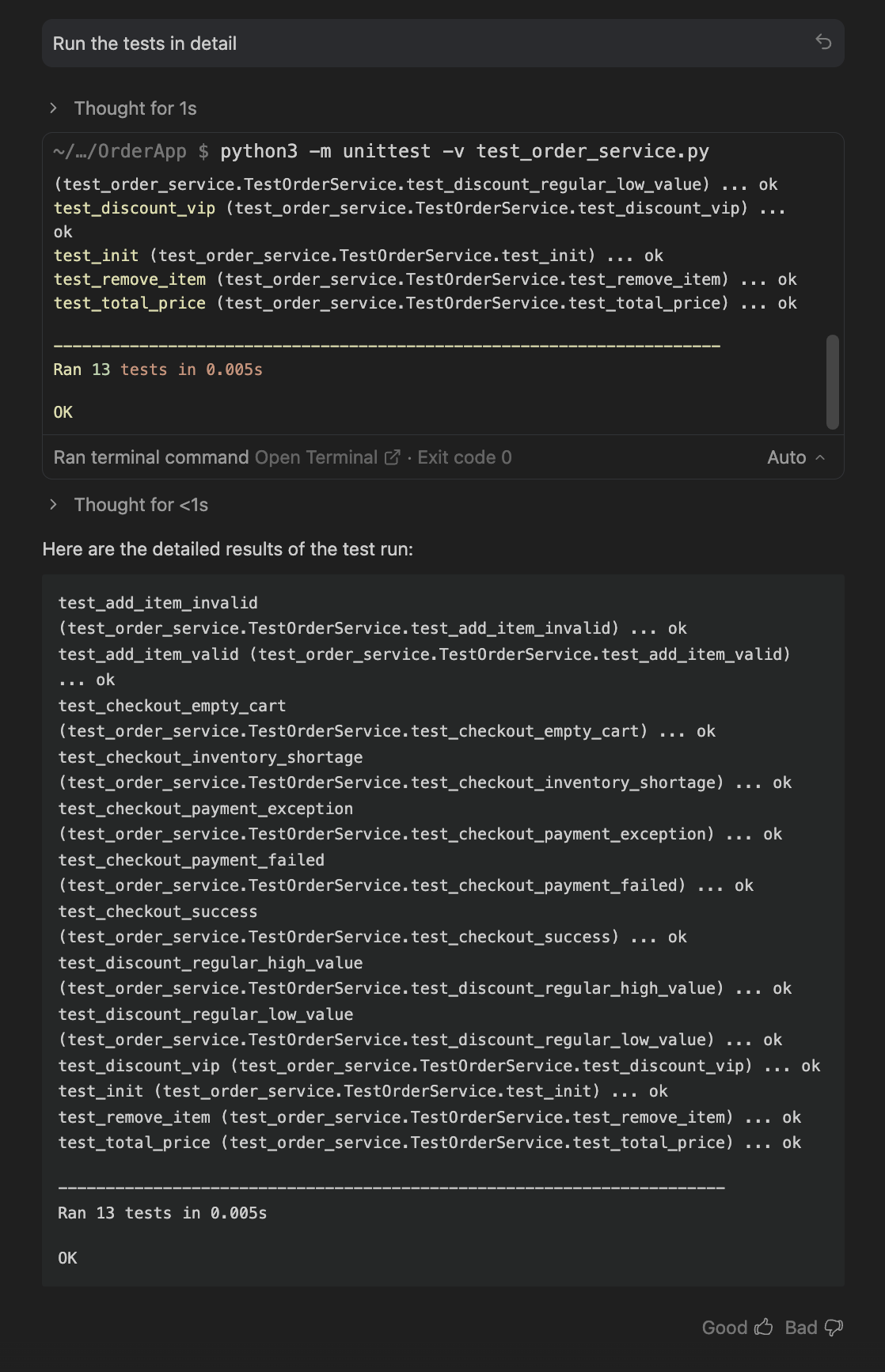Click the revert arrow icon on the message
The image size is (885, 1372).
tap(823, 42)
